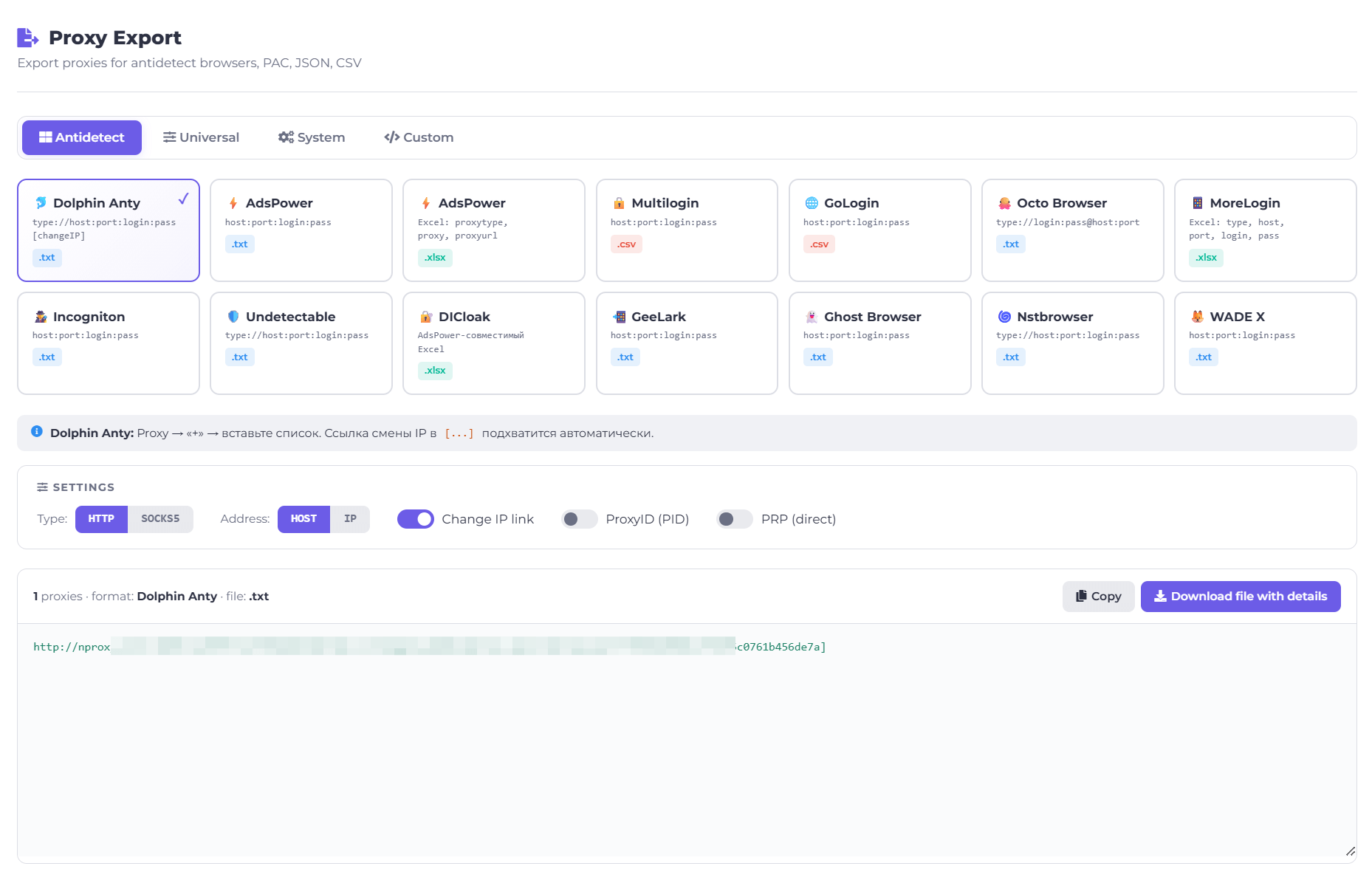The width and height of the screenshot is (1372, 886).
Task: Click the MoreLogin building icon
Action: [1197, 203]
